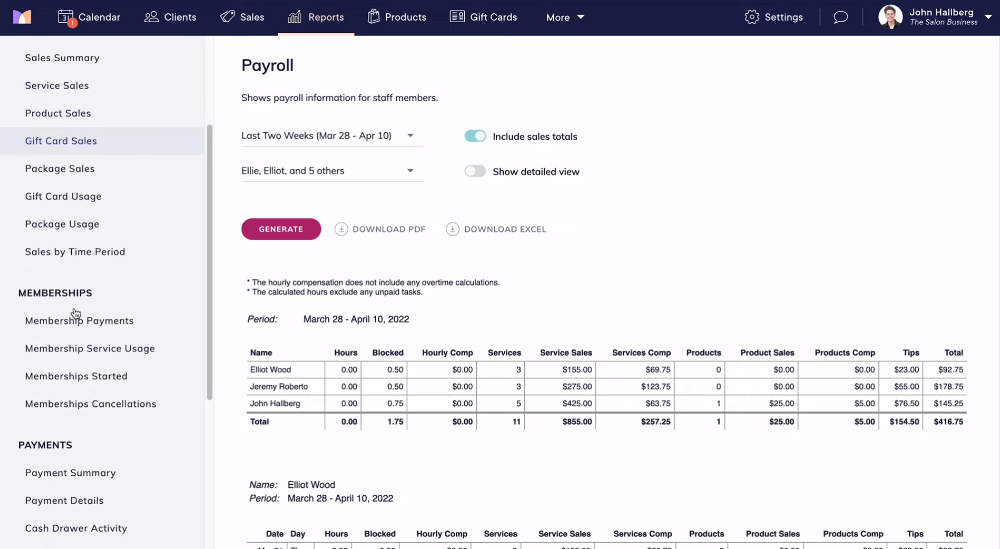Click the Generate button
This screenshot has width=1000, height=549.
point(281,229)
